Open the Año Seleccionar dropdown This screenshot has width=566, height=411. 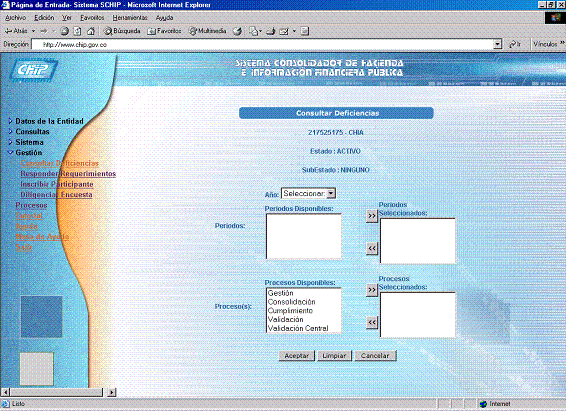pyautogui.click(x=309, y=193)
